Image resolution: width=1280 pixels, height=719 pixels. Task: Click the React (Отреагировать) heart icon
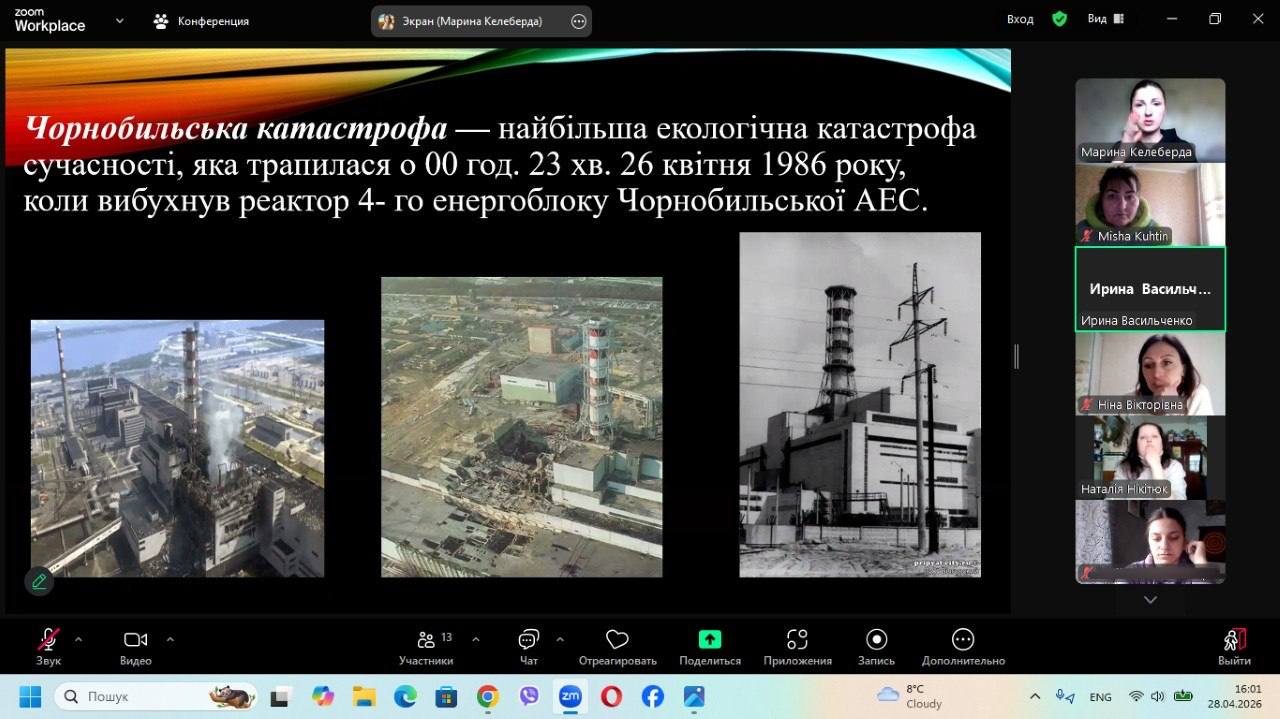tap(617, 647)
